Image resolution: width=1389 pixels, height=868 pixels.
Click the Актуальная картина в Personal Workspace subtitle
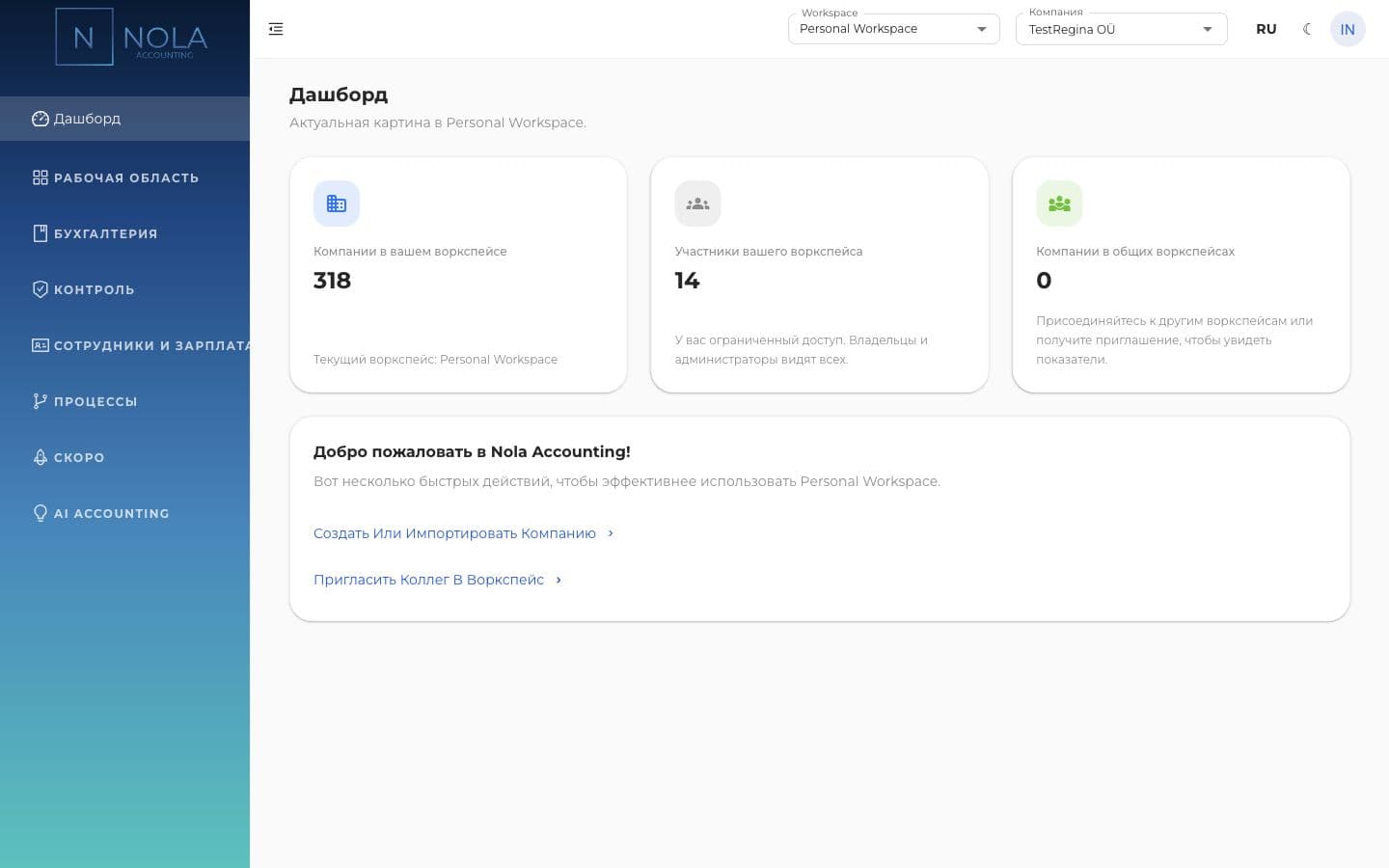[x=438, y=122]
